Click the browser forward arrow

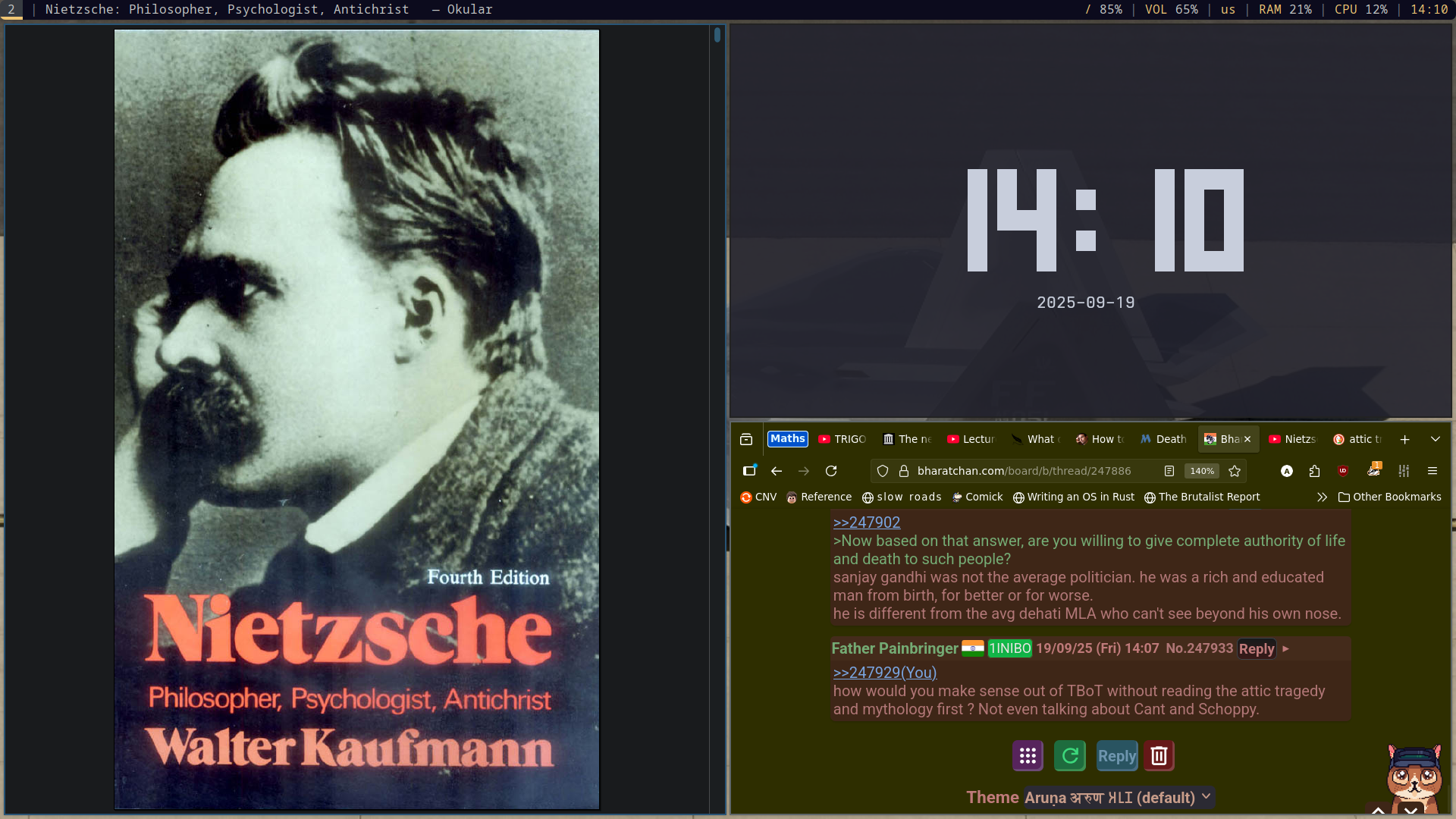tap(804, 471)
